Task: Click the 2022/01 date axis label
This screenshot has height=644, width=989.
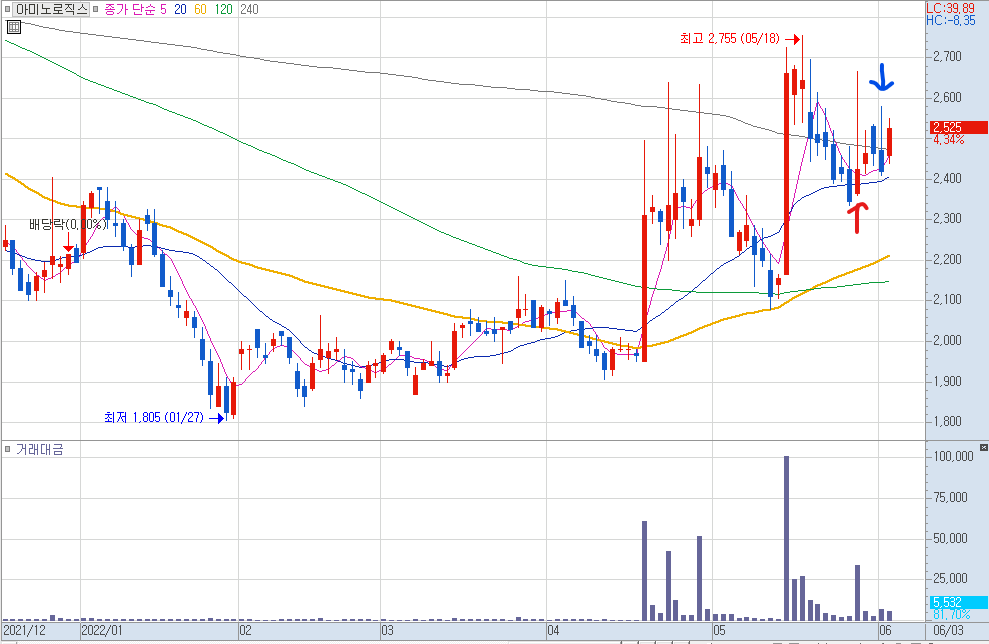Action: 102,630
